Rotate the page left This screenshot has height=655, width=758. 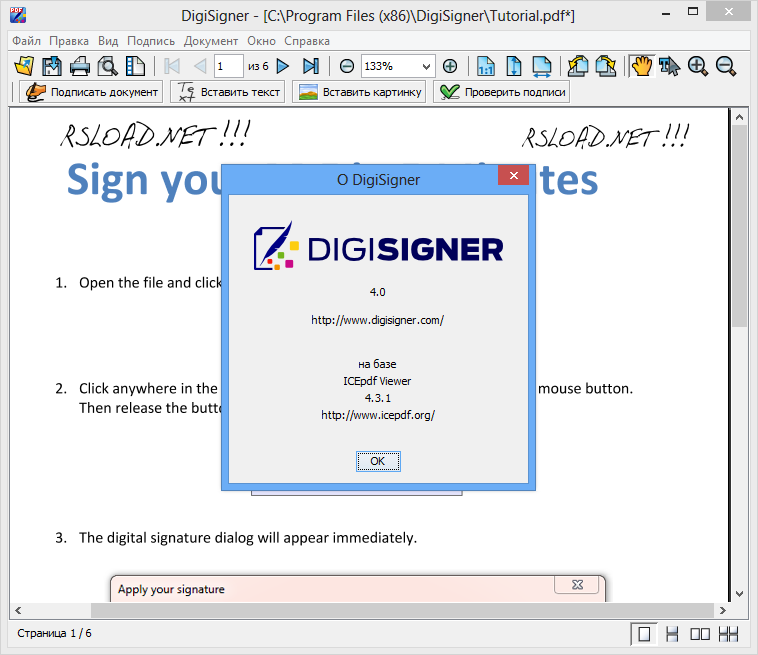coord(578,66)
